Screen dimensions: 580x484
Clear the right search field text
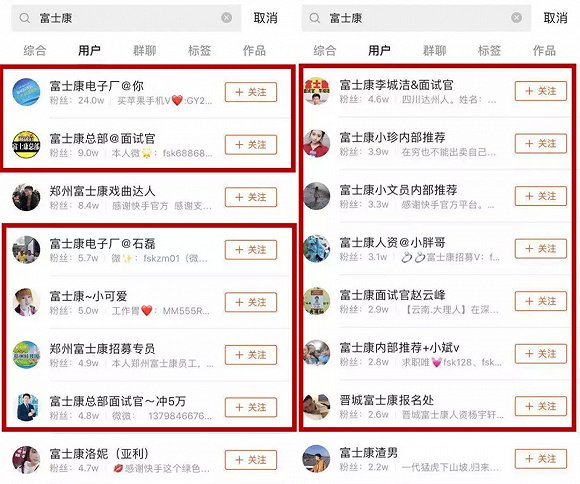(516, 18)
